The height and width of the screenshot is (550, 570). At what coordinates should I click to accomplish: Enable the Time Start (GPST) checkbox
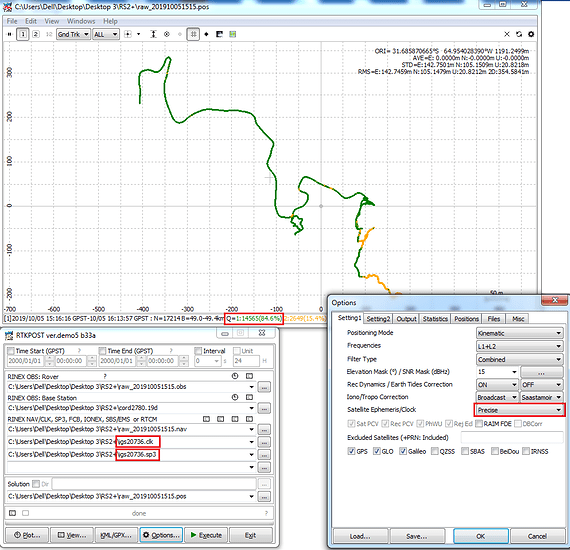point(11,351)
